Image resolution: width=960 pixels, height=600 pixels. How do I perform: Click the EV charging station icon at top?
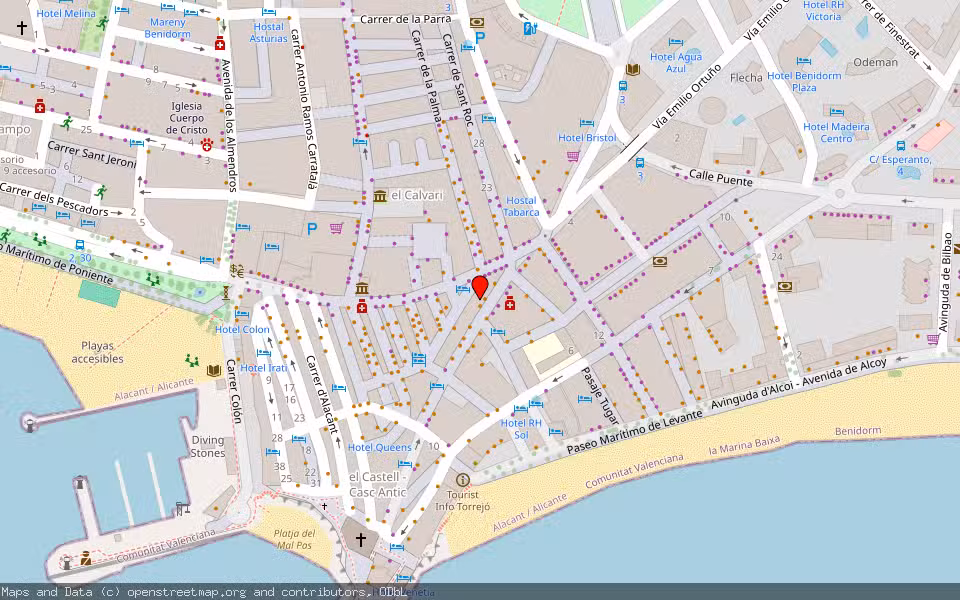[530, 28]
